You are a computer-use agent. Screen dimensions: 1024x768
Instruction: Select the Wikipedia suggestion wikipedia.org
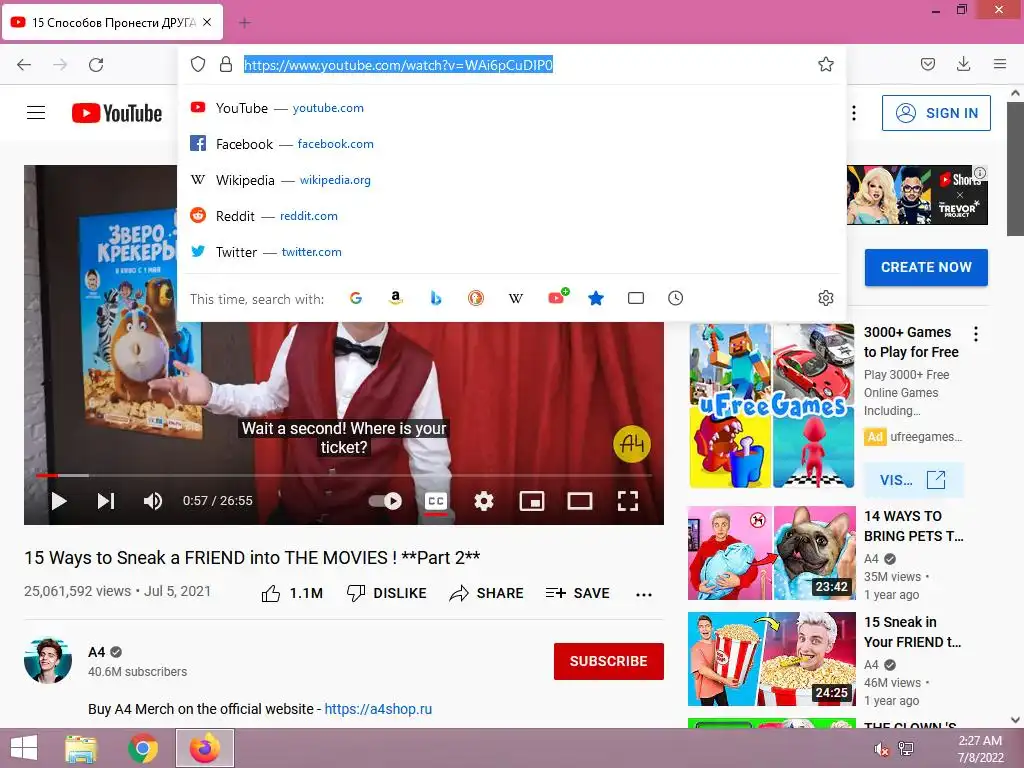coord(511,180)
